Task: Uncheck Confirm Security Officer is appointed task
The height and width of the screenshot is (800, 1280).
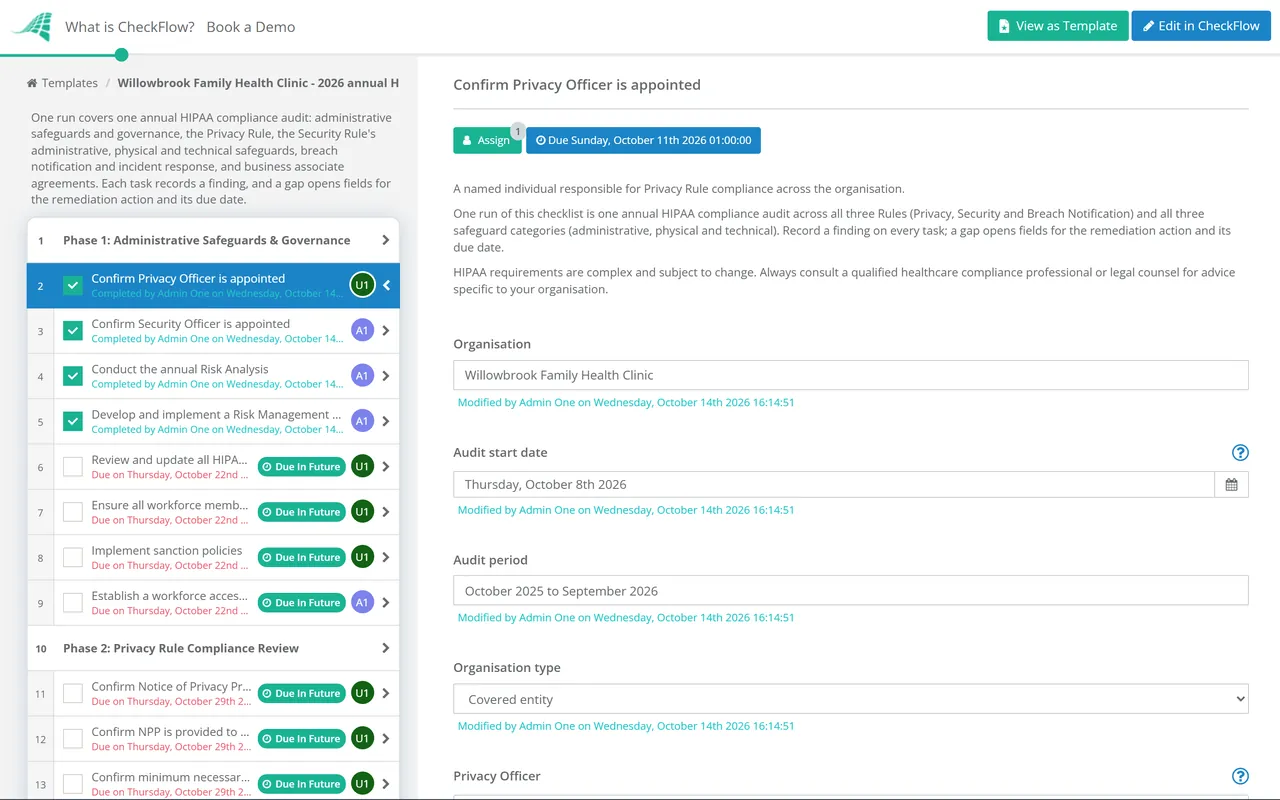Action: 73,331
